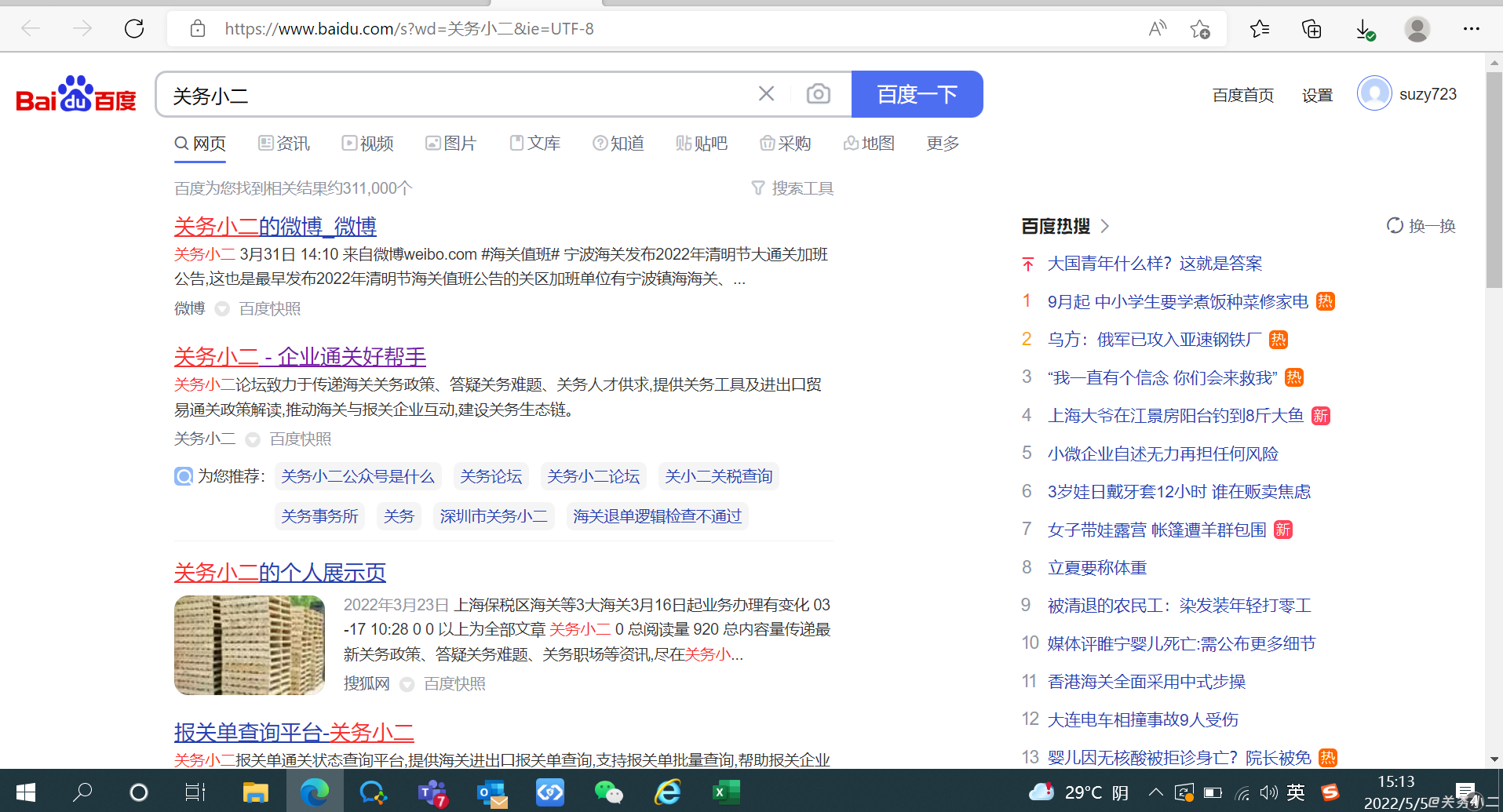Open taskbar search magnifier
The height and width of the screenshot is (812, 1503).
(x=82, y=792)
